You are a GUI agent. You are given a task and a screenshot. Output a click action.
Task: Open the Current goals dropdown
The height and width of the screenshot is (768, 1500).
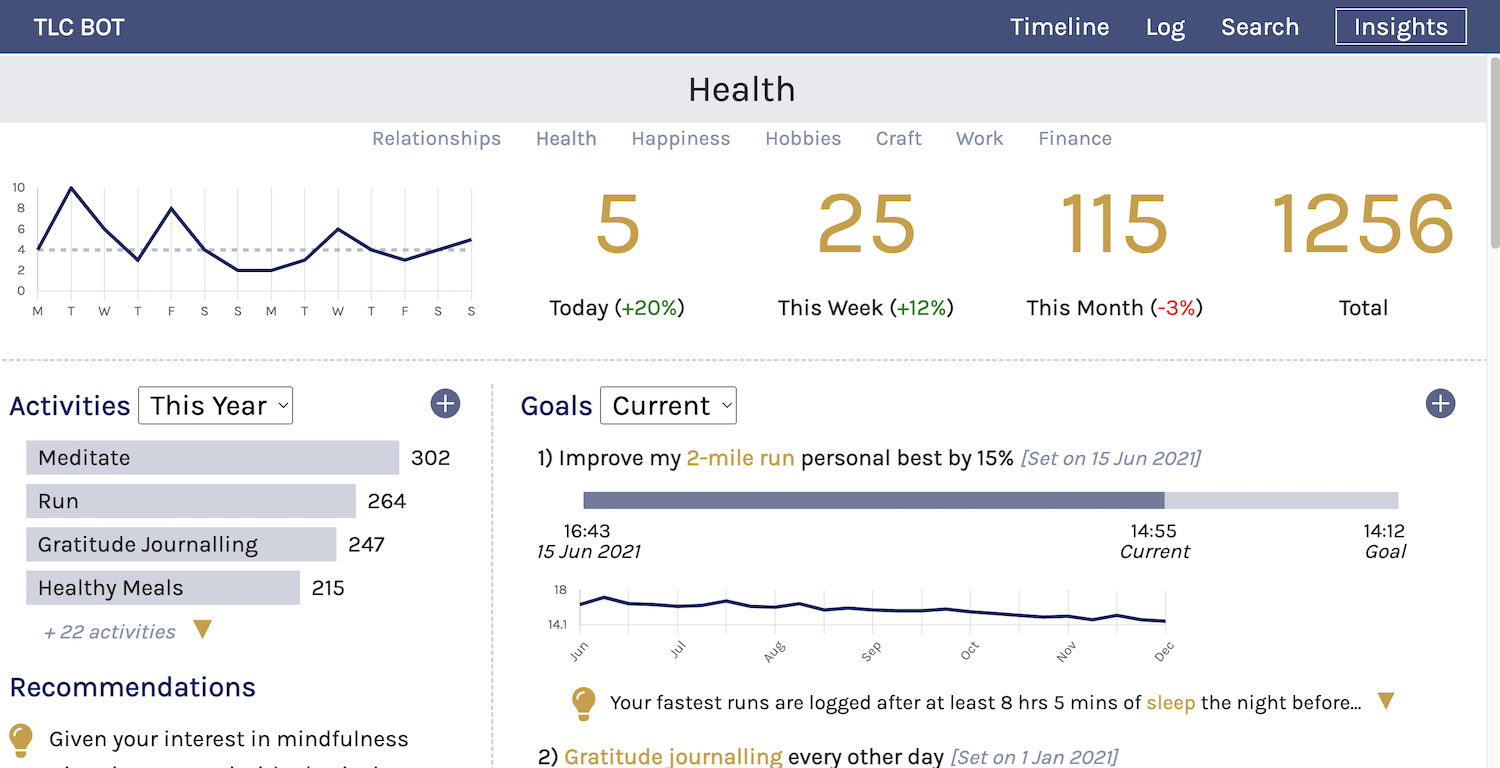point(668,405)
